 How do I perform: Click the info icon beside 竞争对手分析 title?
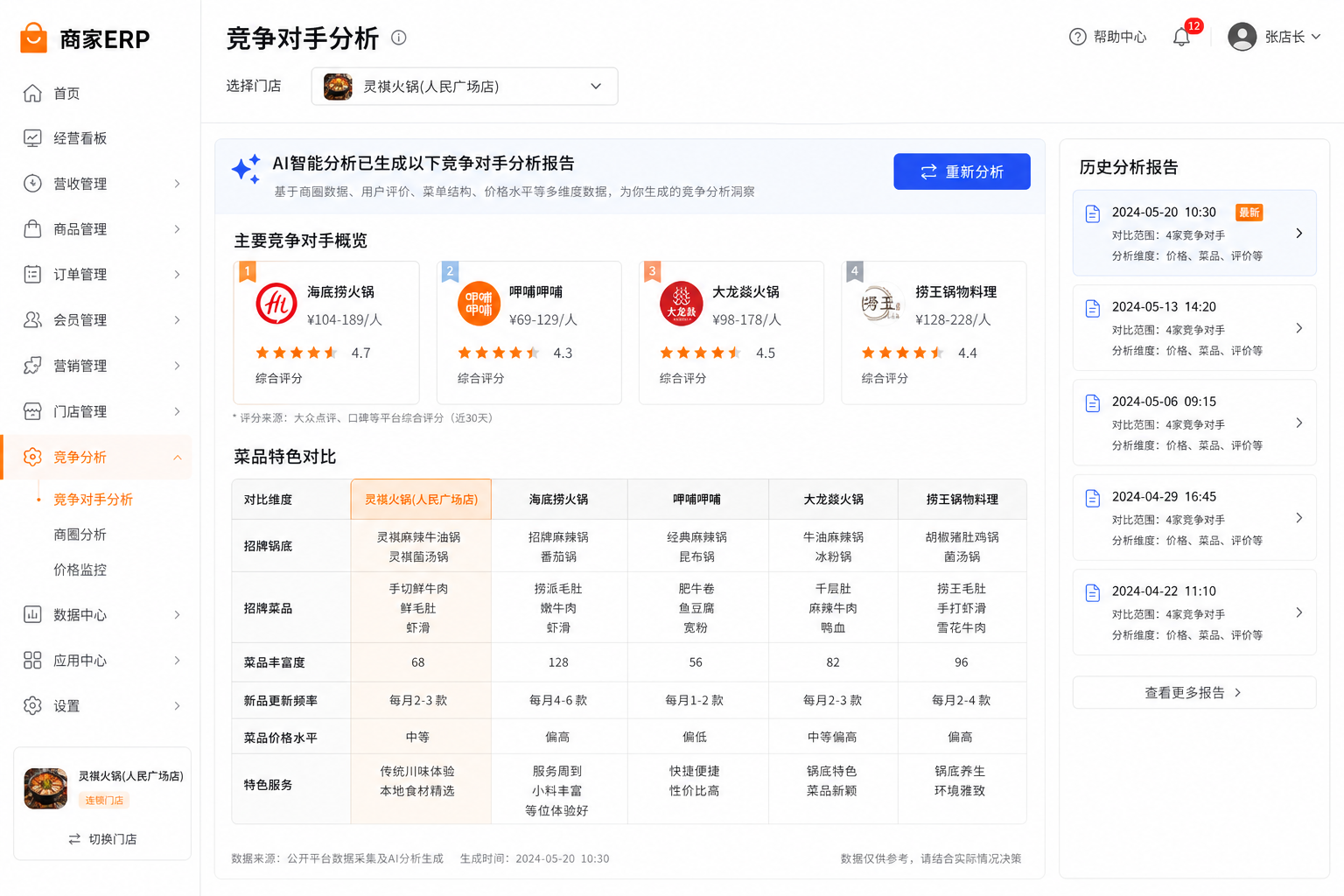[399, 38]
